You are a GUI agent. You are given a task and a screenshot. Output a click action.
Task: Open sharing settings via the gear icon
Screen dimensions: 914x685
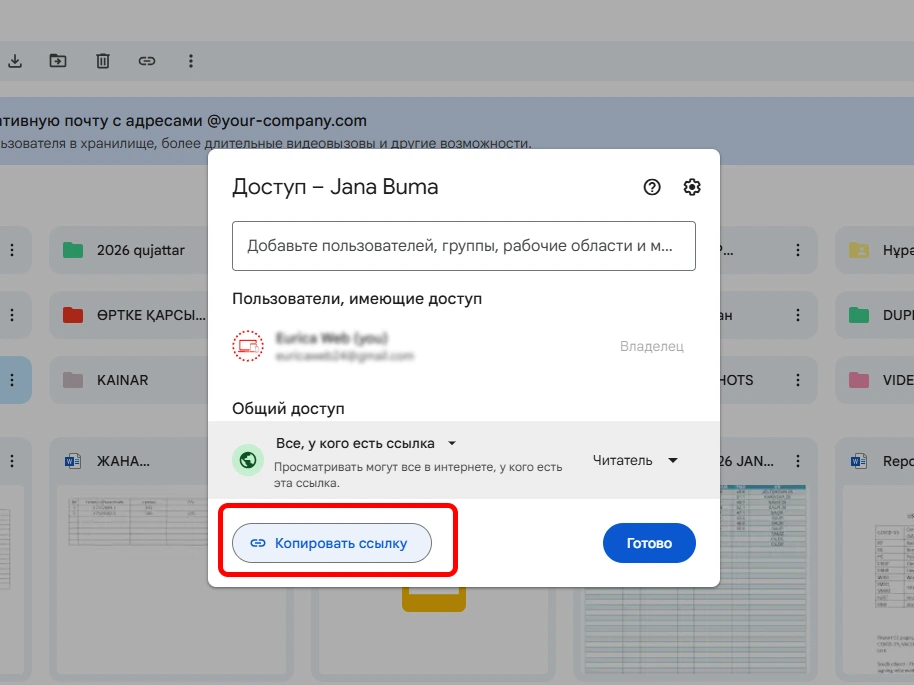(692, 187)
